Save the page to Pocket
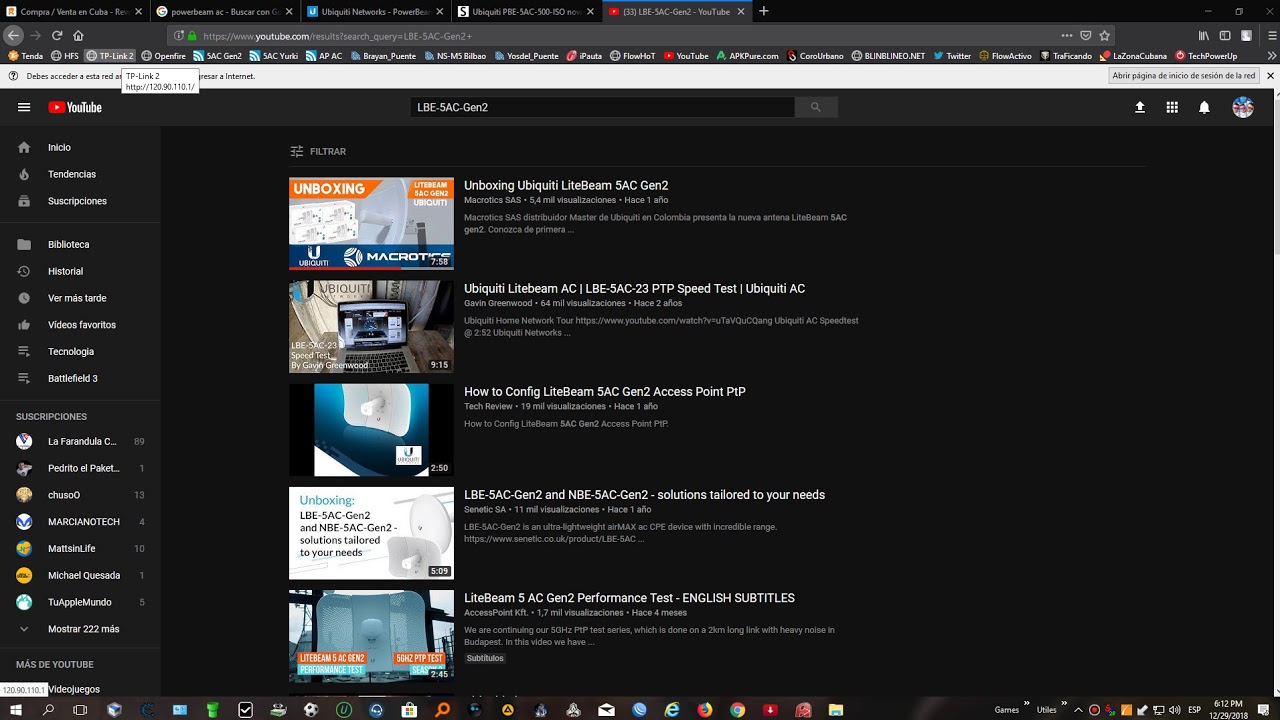 (1086, 36)
